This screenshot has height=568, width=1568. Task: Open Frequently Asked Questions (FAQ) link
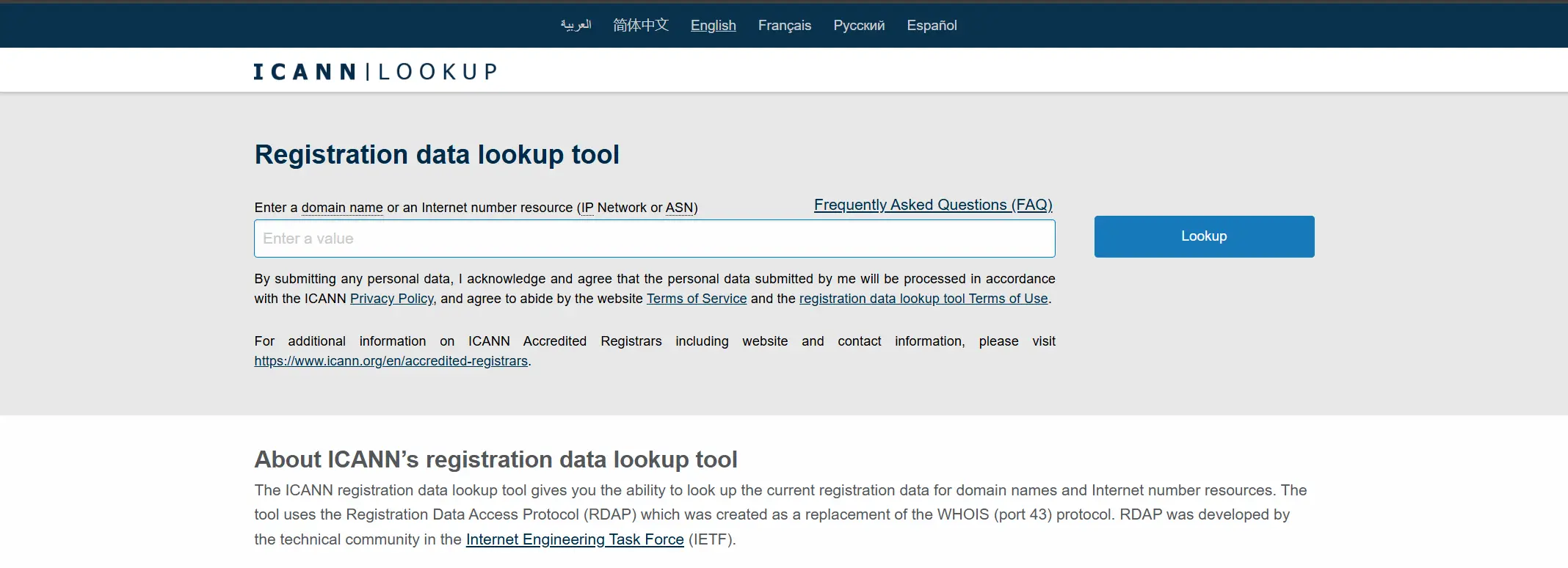(x=933, y=205)
